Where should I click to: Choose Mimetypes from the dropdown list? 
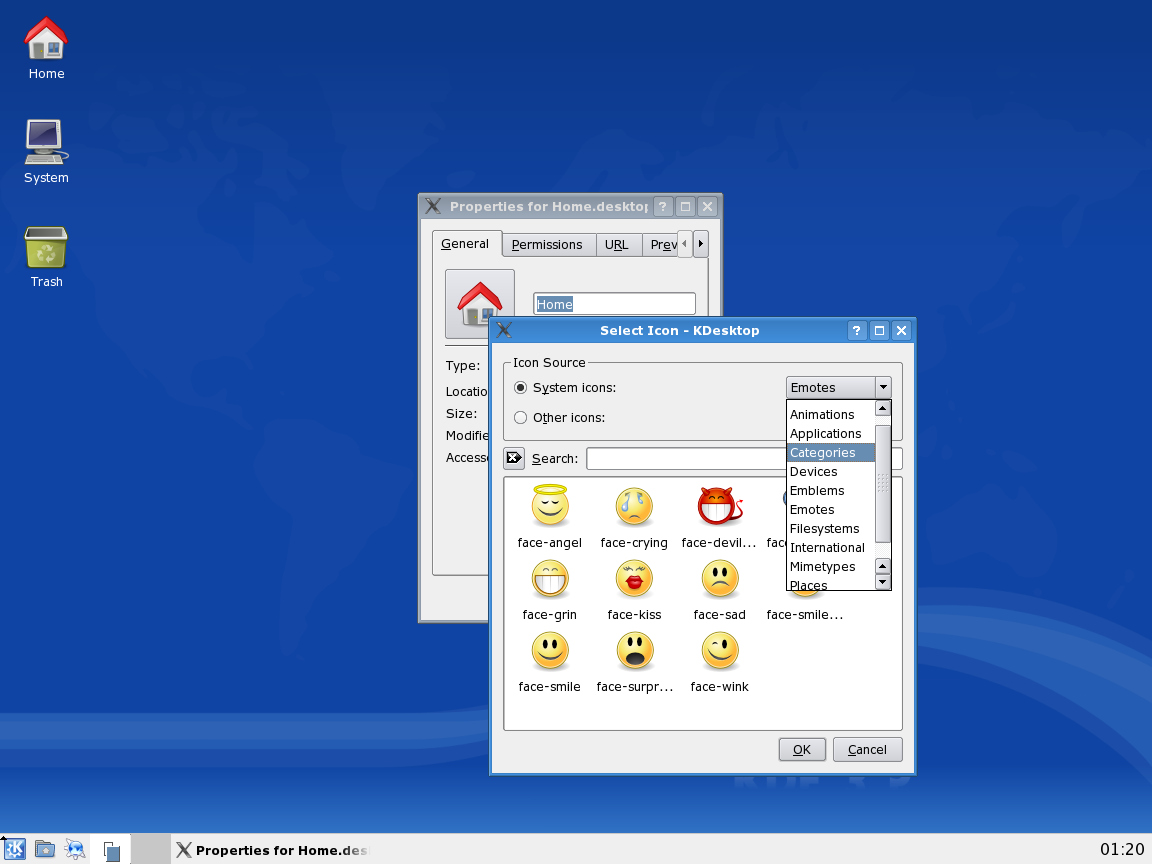click(831, 567)
